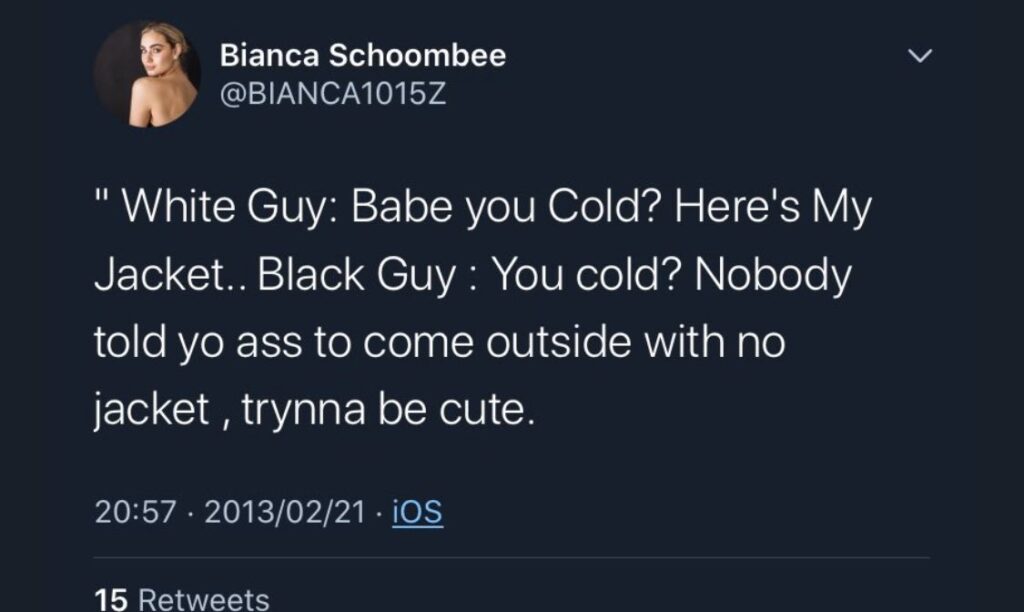Click the number 15 retweet count

coord(109,599)
